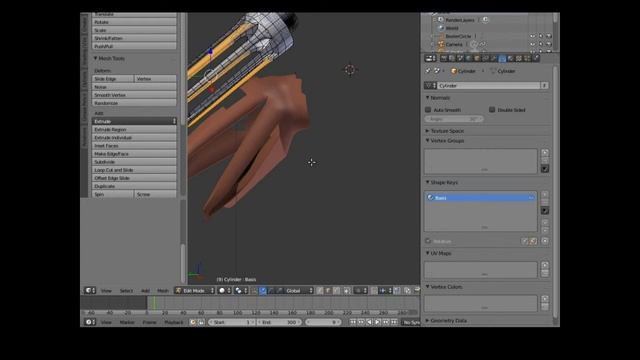
Task: Click the Rotate transform button
Action: (134, 22)
